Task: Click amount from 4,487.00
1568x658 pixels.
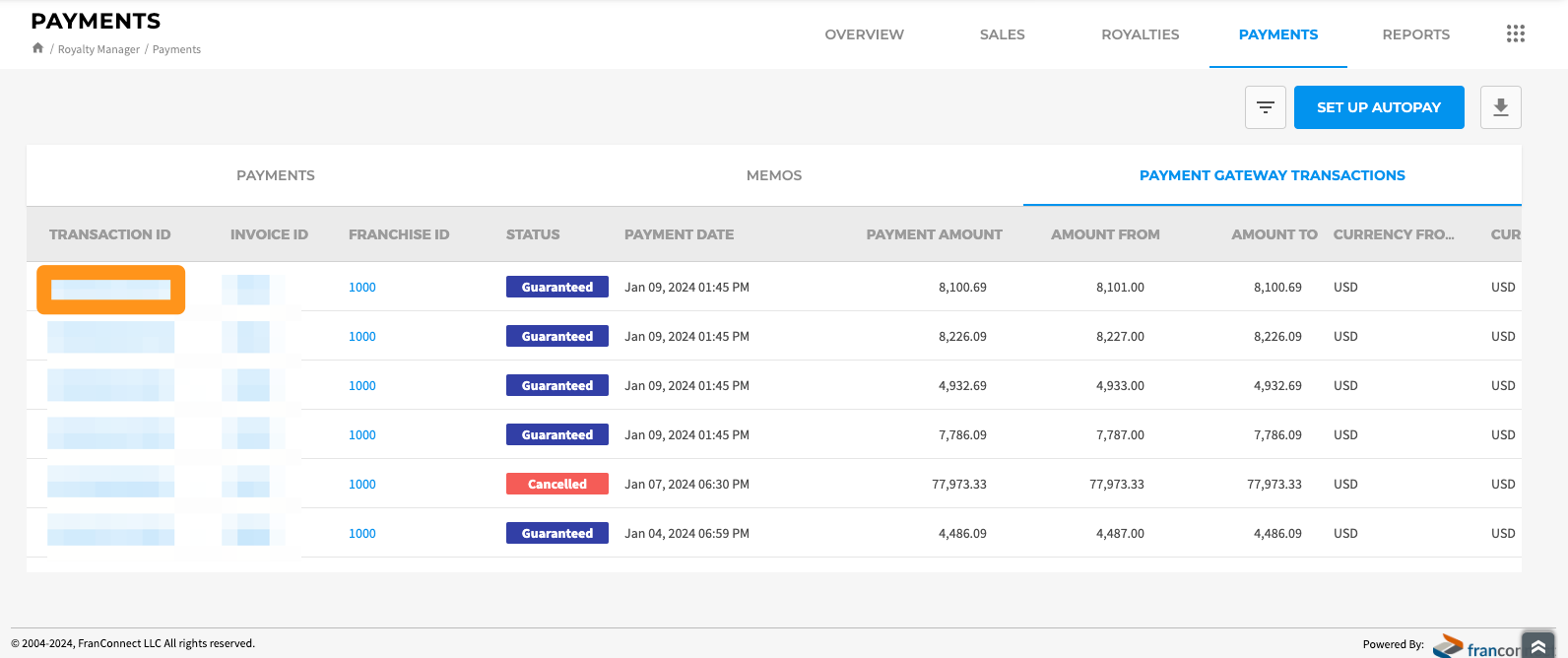Action: (x=1120, y=534)
